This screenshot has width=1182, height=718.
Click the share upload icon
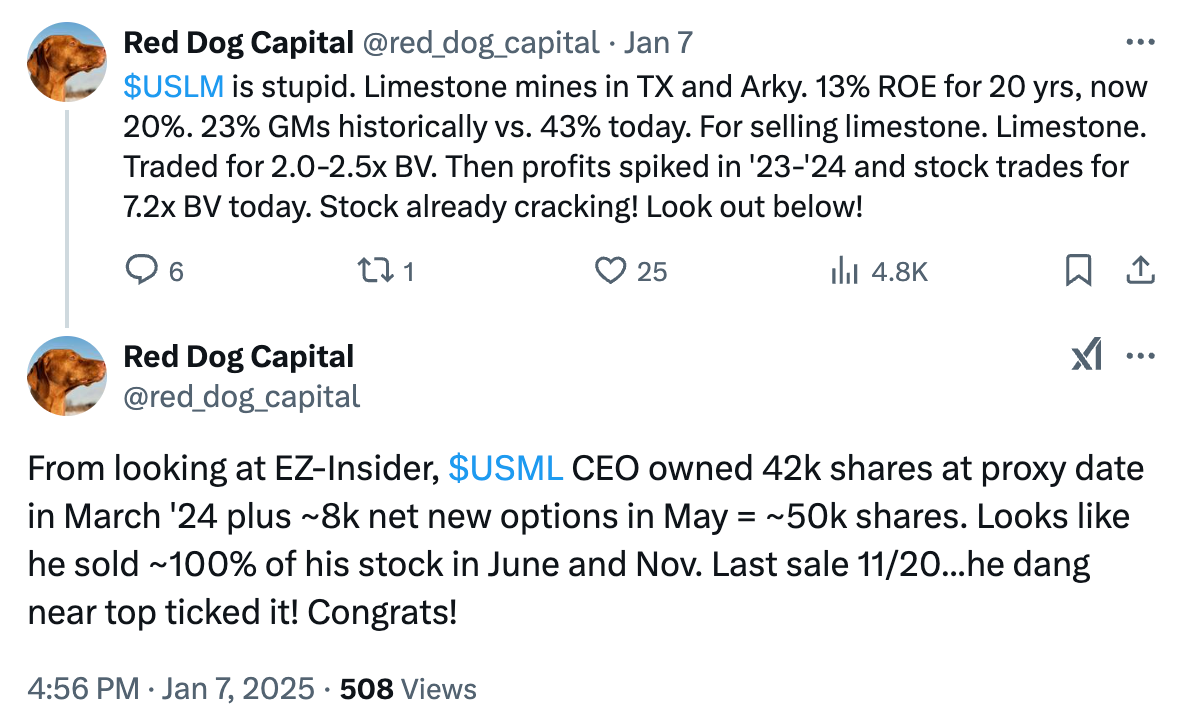click(x=1141, y=270)
